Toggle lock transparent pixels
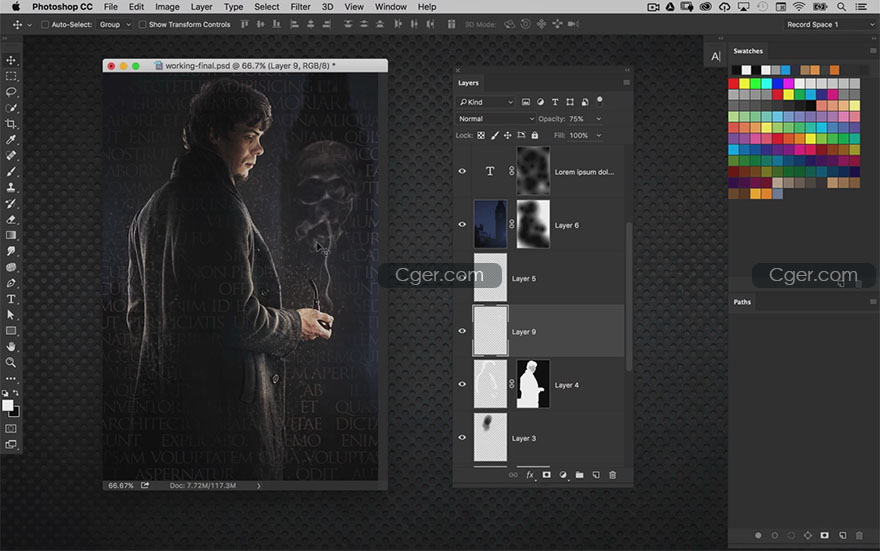 (481, 135)
